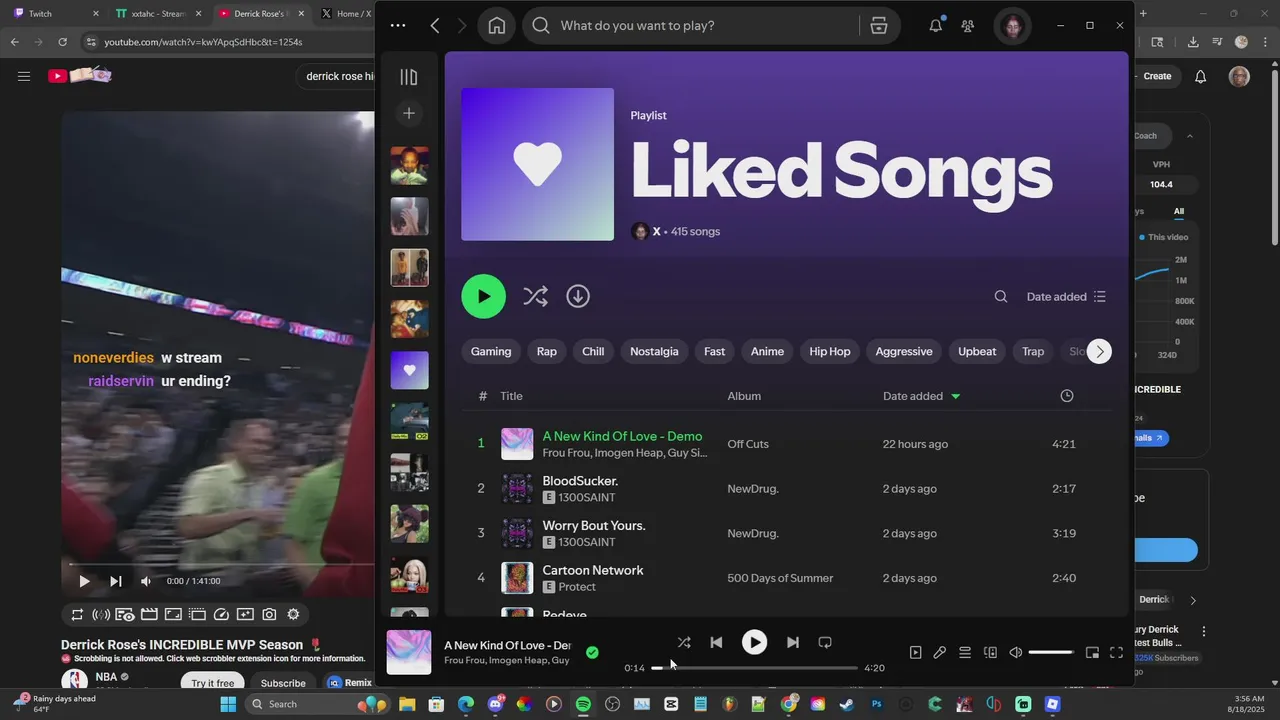Subscribe to the NBA YouTube channel
This screenshot has height=720, width=1280.
click(283, 683)
